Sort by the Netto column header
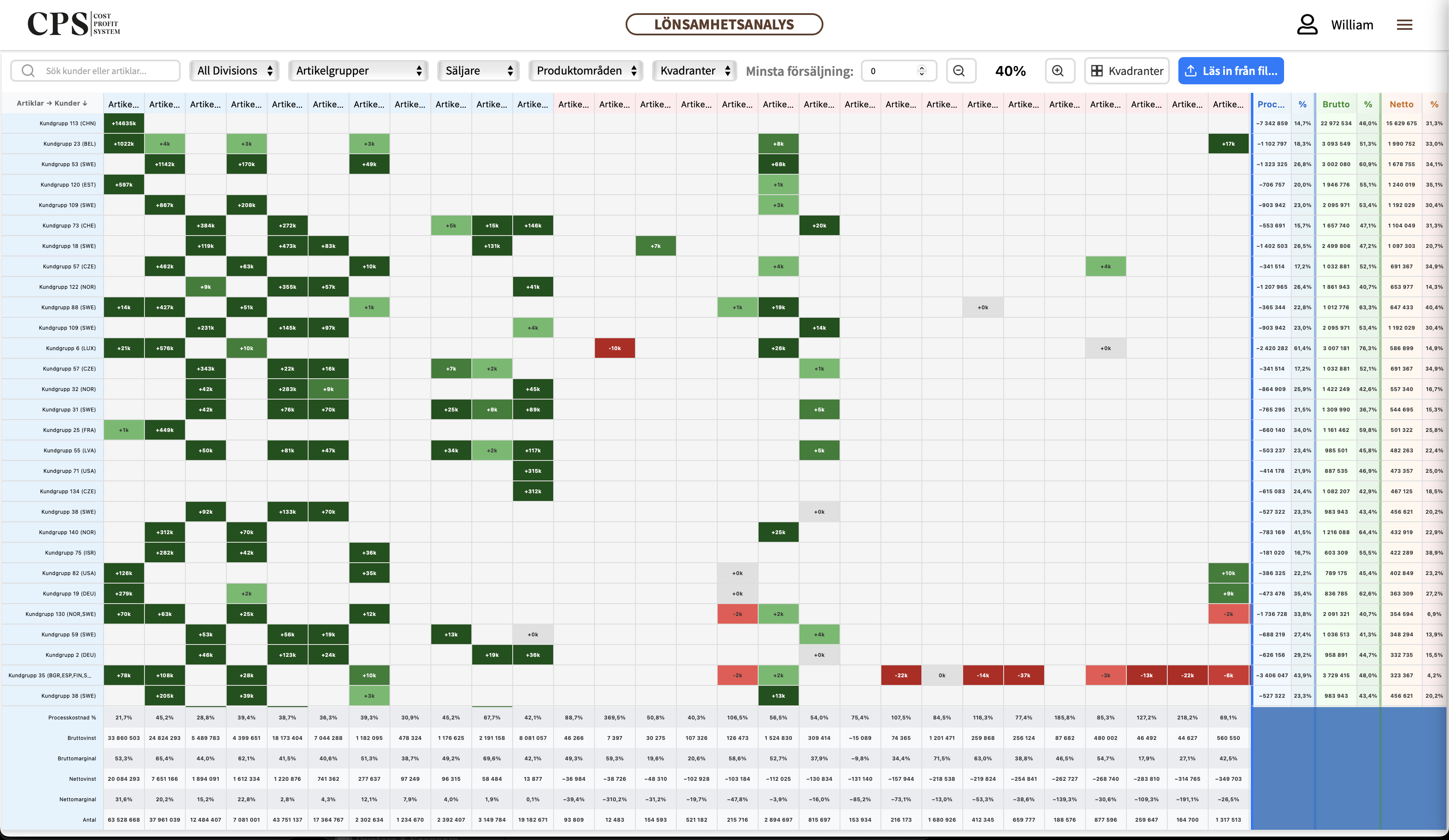The height and width of the screenshot is (840, 1449). pos(1401,104)
